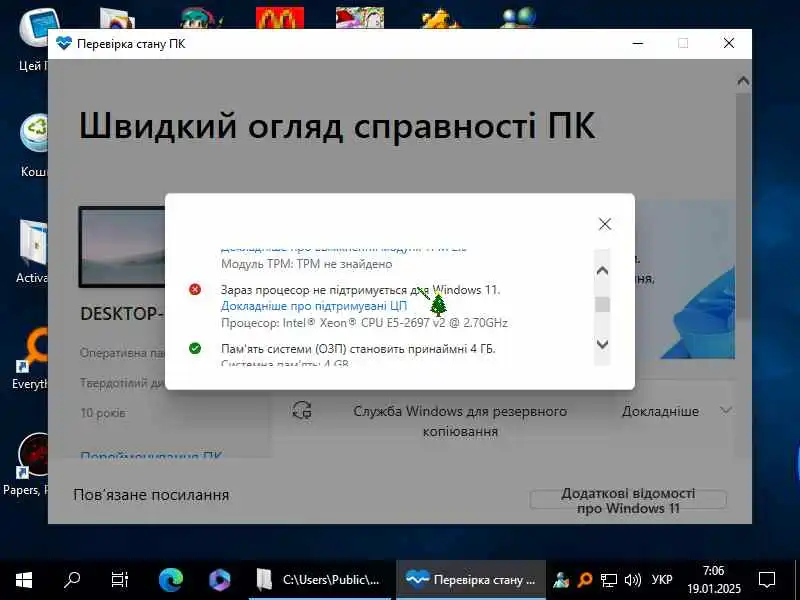
Task: Open the 'Докладніше про підтримувані ЦП' link
Action: click(x=314, y=306)
